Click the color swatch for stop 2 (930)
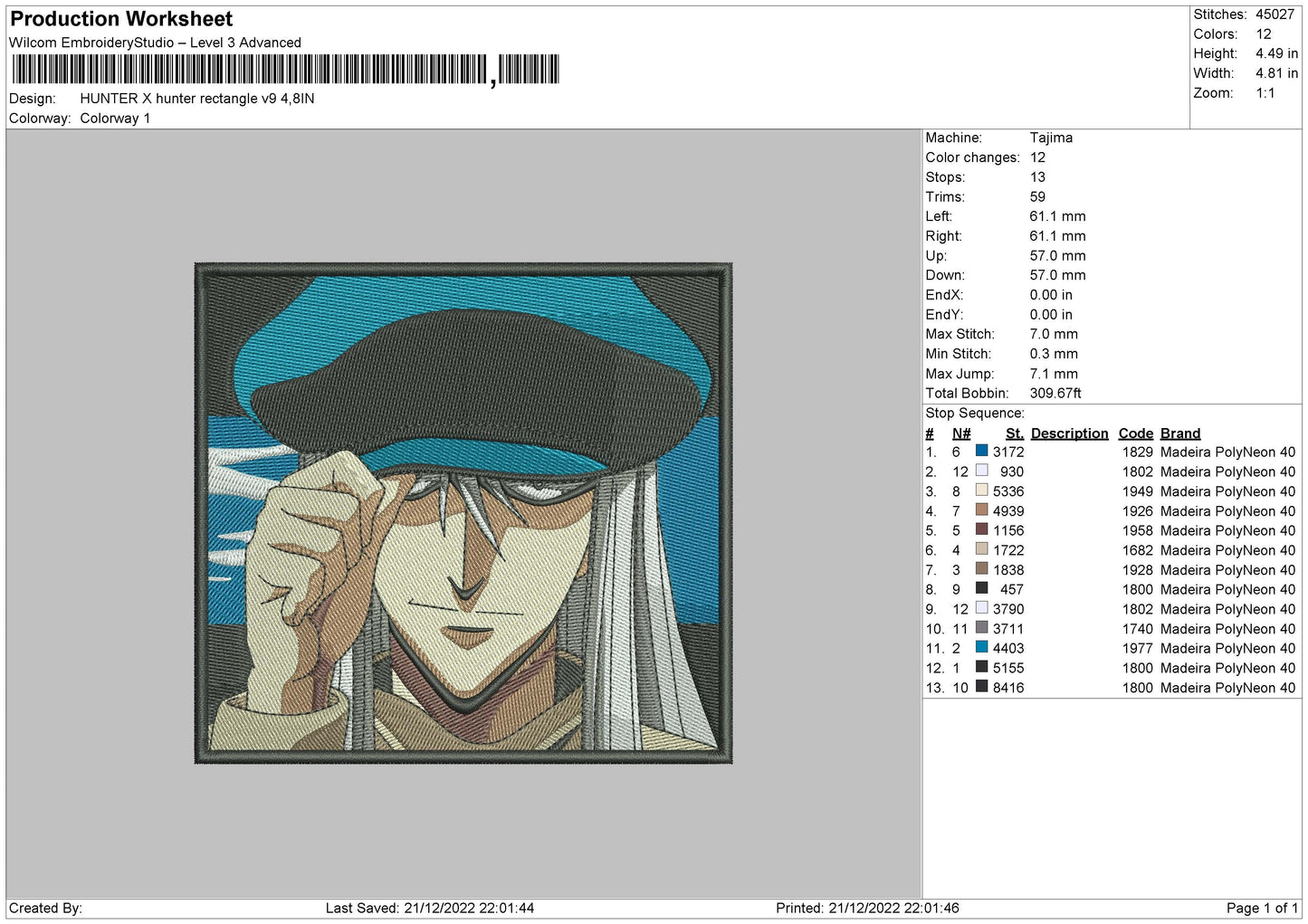 click(981, 471)
